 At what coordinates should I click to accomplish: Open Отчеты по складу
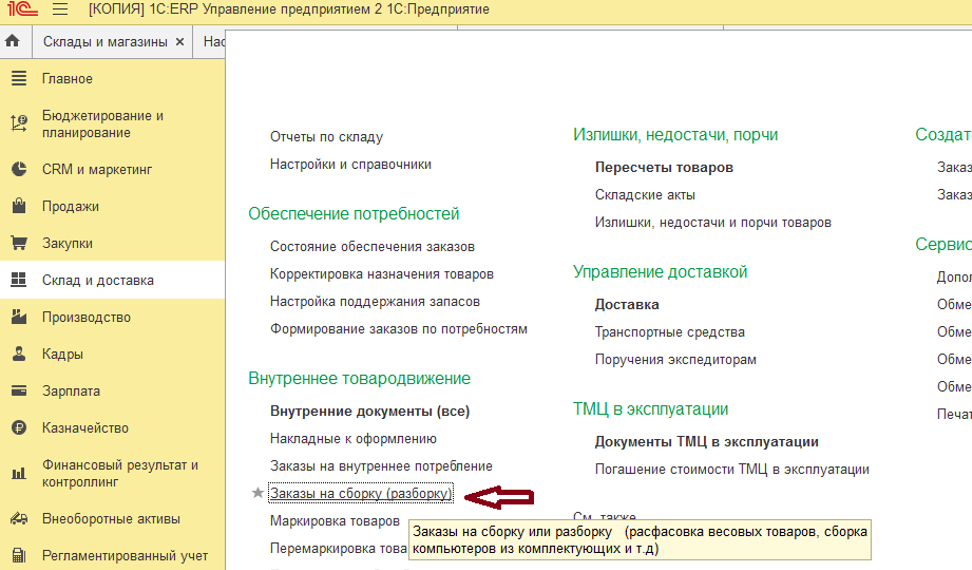click(x=326, y=137)
